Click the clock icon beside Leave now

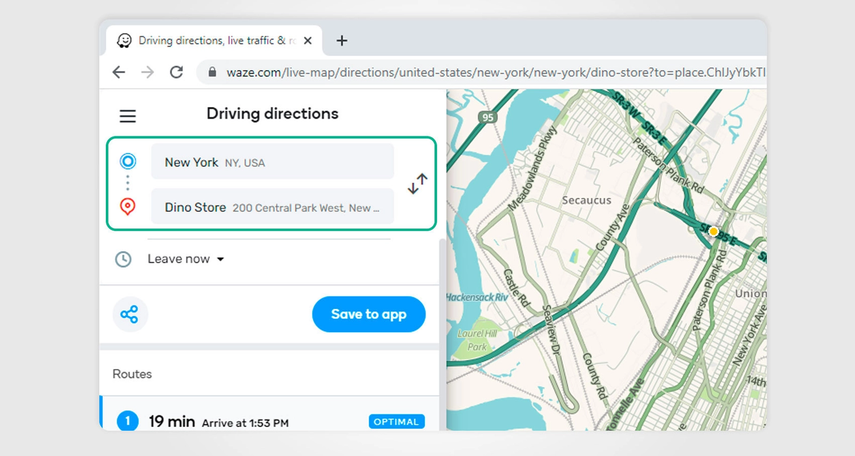point(123,259)
